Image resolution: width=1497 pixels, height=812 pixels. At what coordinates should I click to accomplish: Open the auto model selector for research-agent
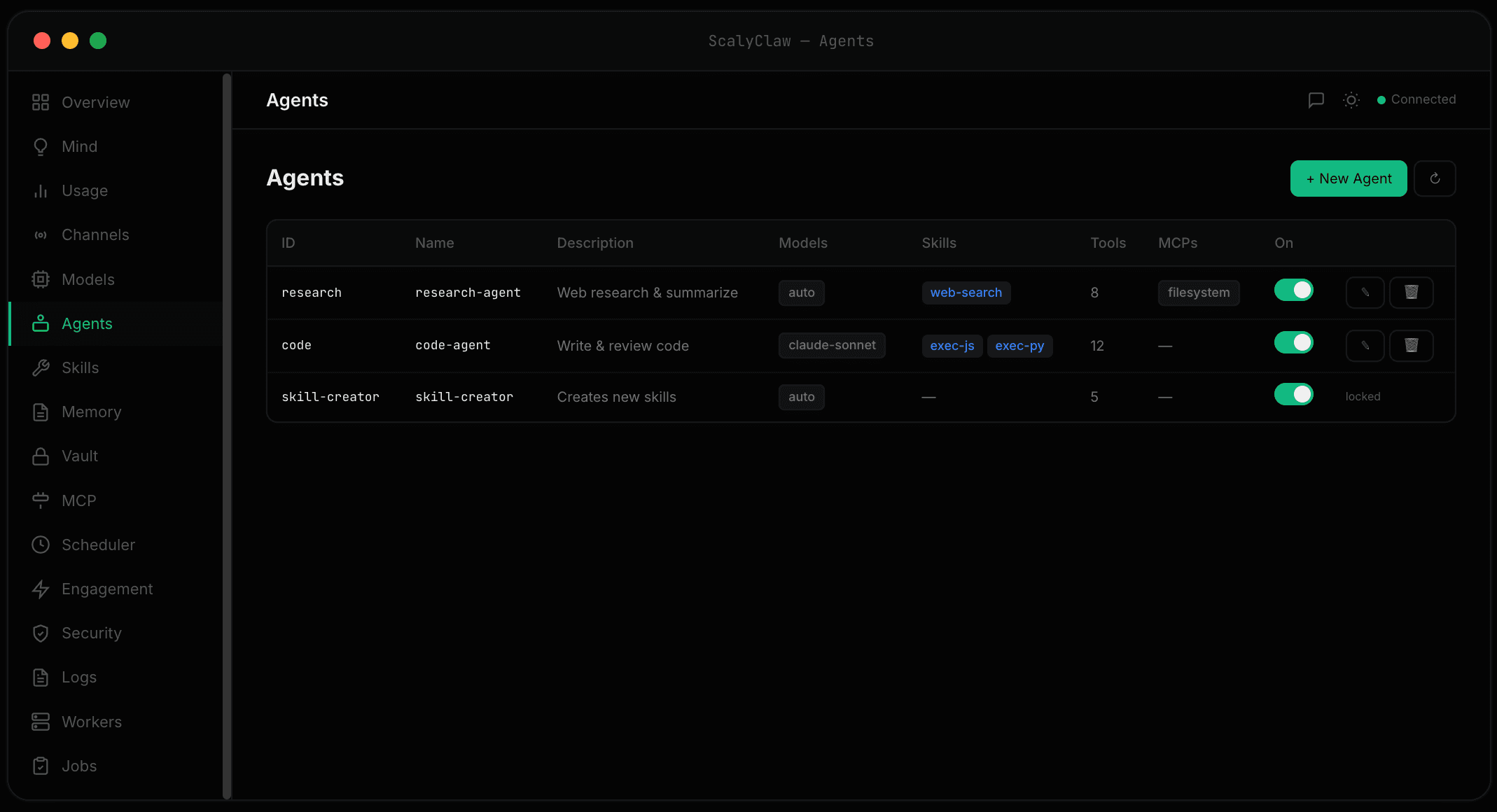[801, 293]
